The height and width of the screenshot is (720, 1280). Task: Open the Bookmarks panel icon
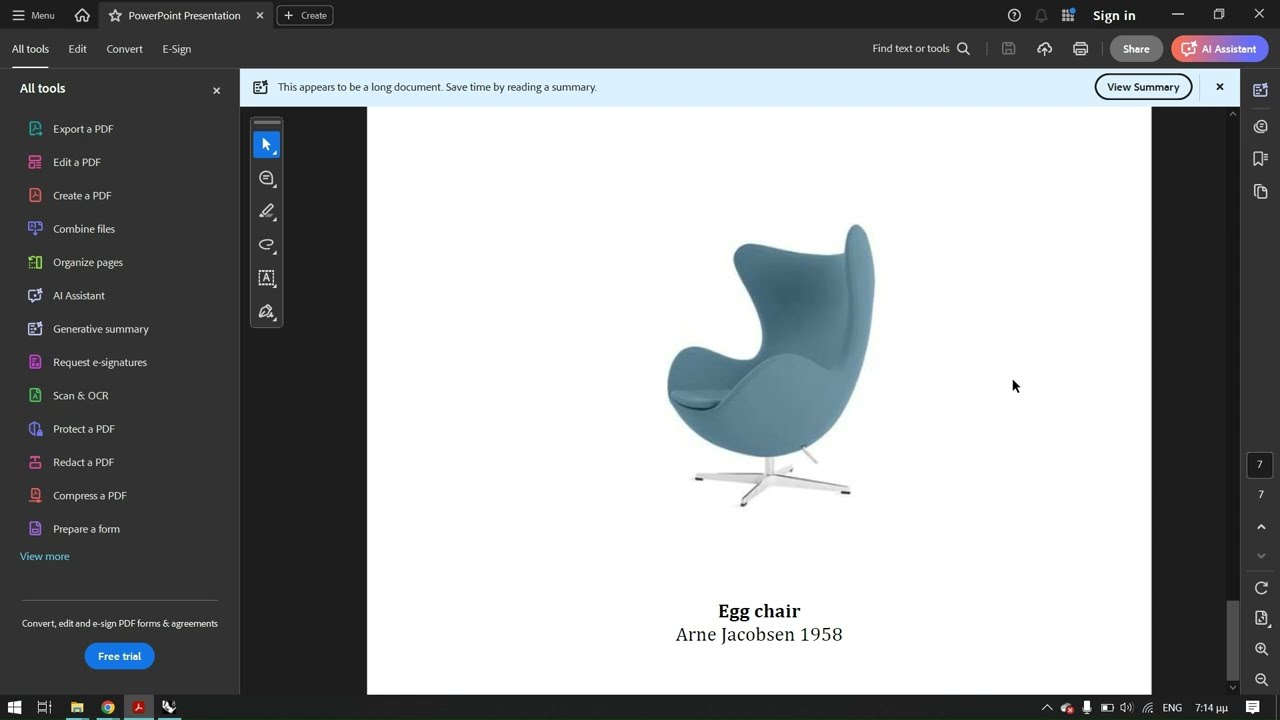coord(1260,159)
